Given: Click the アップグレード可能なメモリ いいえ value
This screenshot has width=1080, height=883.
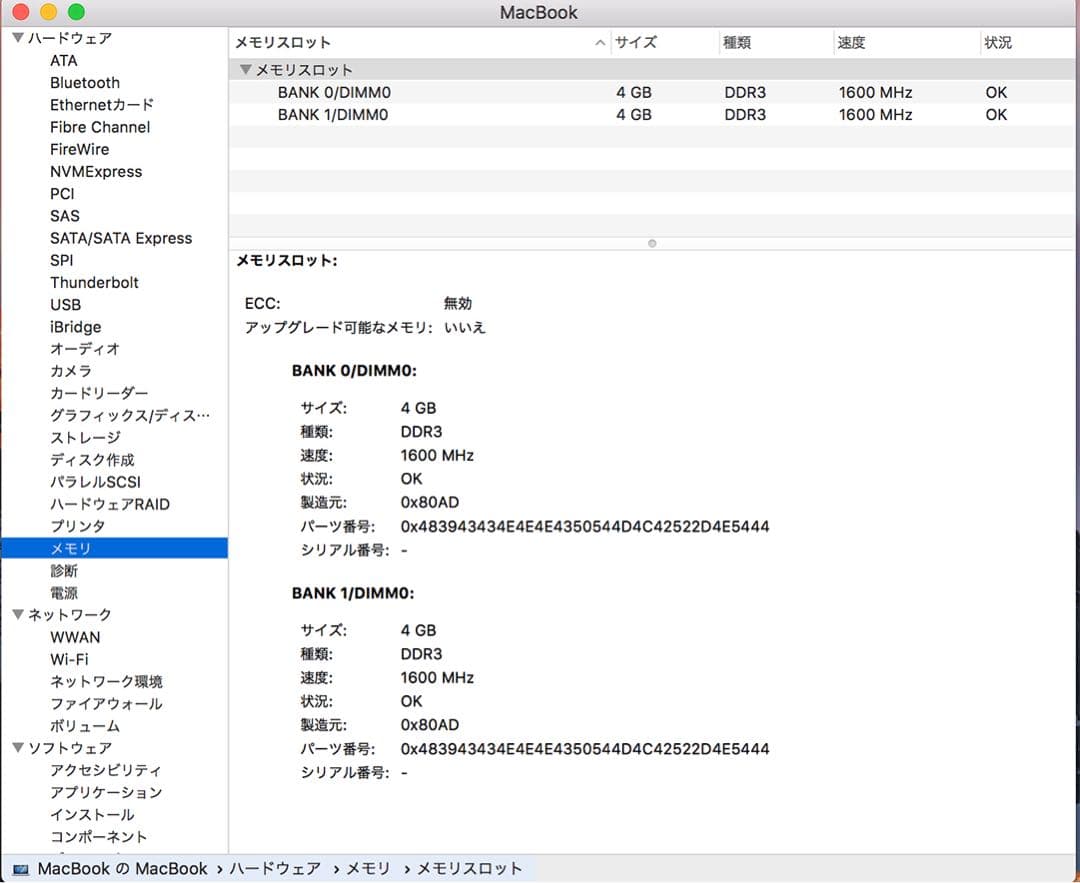Looking at the screenshot, I should tap(465, 327).
